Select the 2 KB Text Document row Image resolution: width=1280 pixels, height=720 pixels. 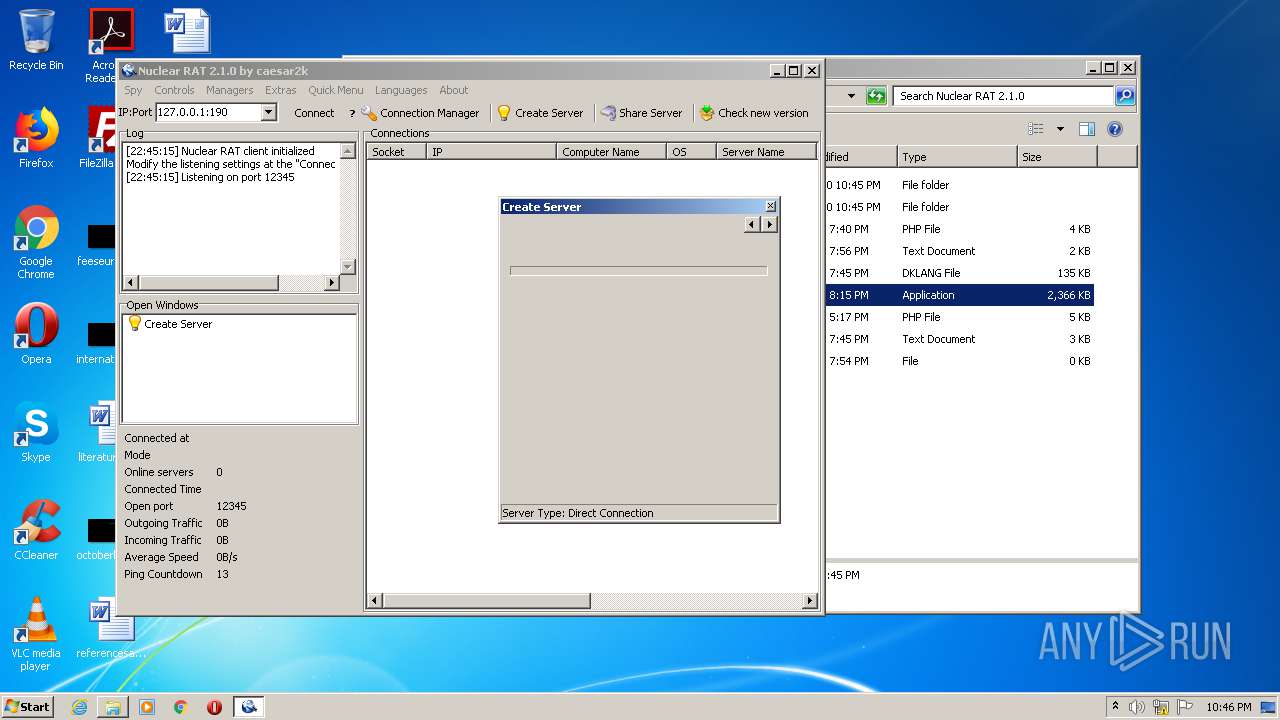(x=960, y=251)
